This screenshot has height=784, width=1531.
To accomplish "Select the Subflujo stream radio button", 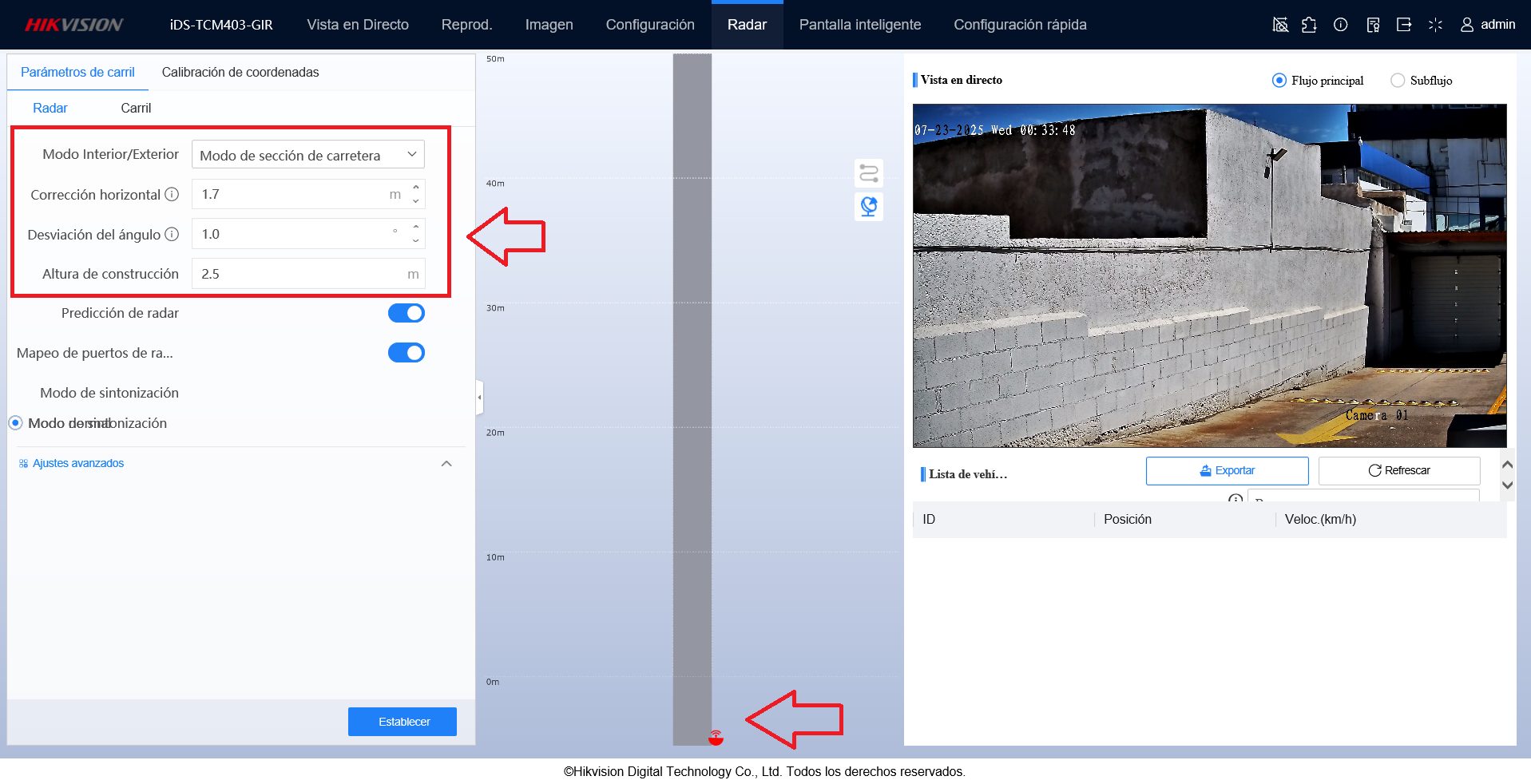I will point(1398,81).
